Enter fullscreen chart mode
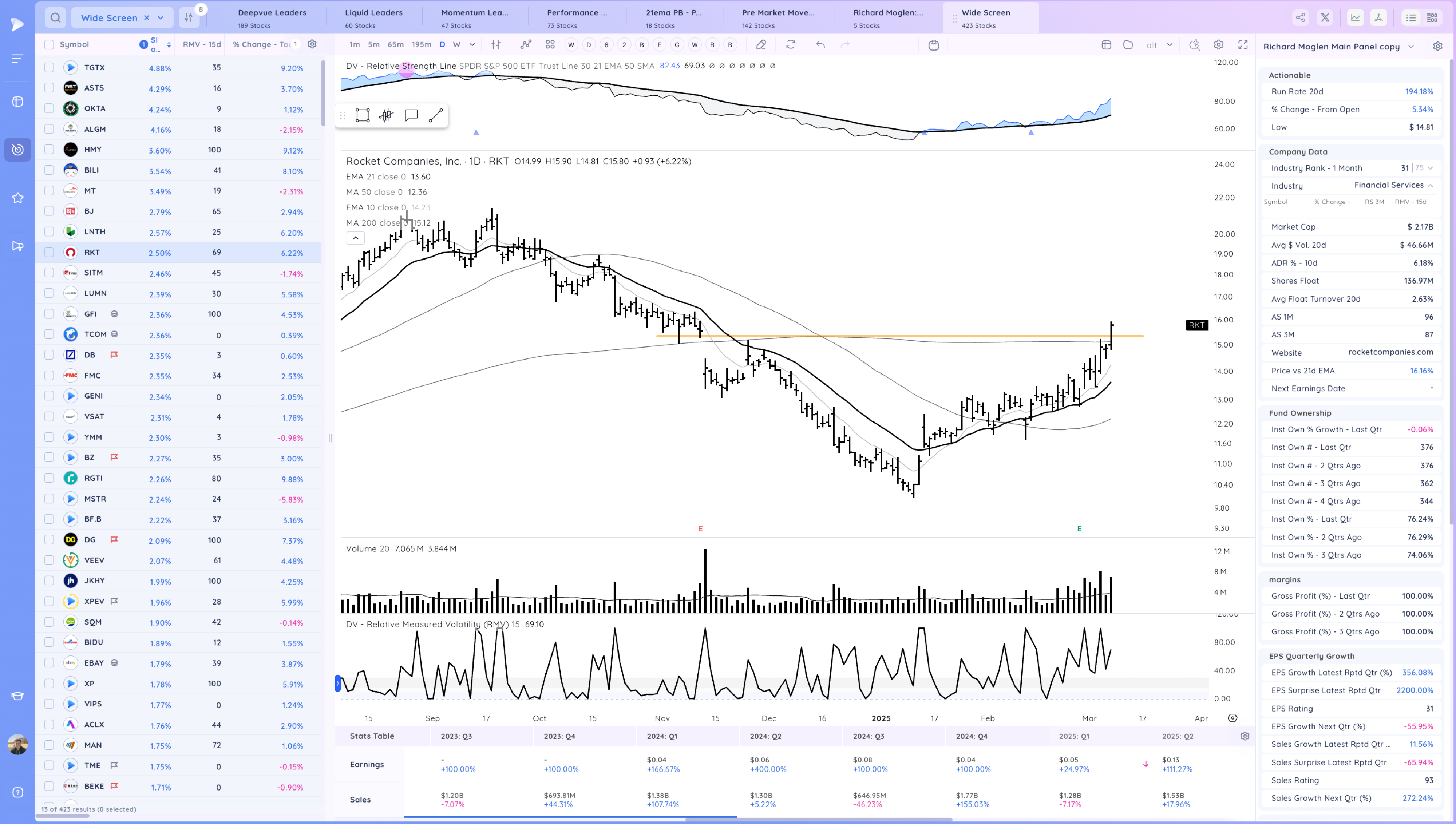Screen dimensions: 1456x824 click(1243, 45)
